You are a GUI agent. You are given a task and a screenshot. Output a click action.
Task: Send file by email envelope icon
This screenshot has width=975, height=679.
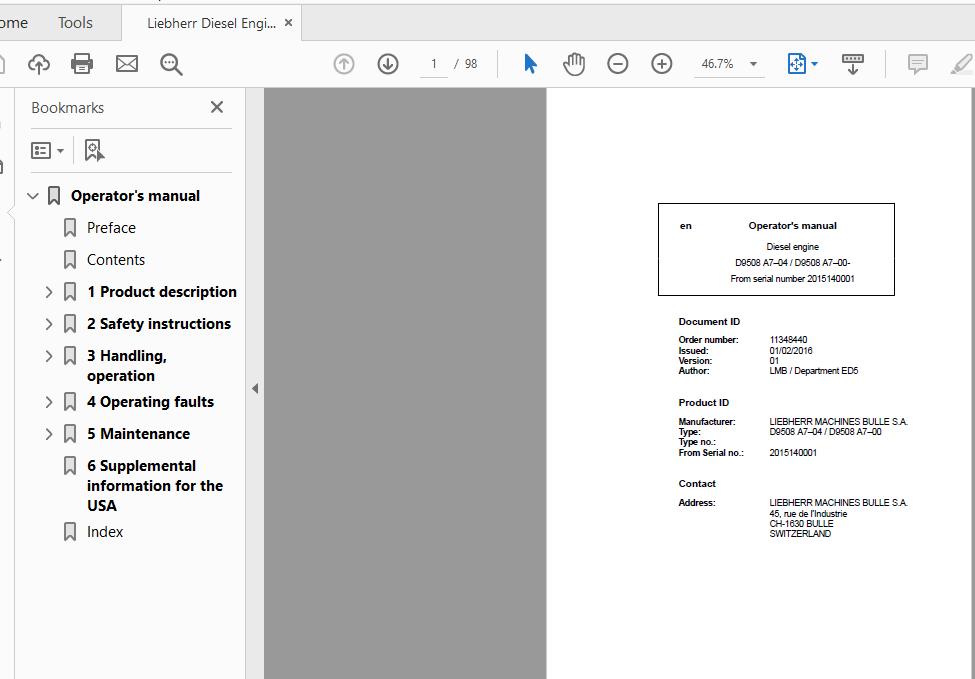pyautogui.click(x=127, y=64)
